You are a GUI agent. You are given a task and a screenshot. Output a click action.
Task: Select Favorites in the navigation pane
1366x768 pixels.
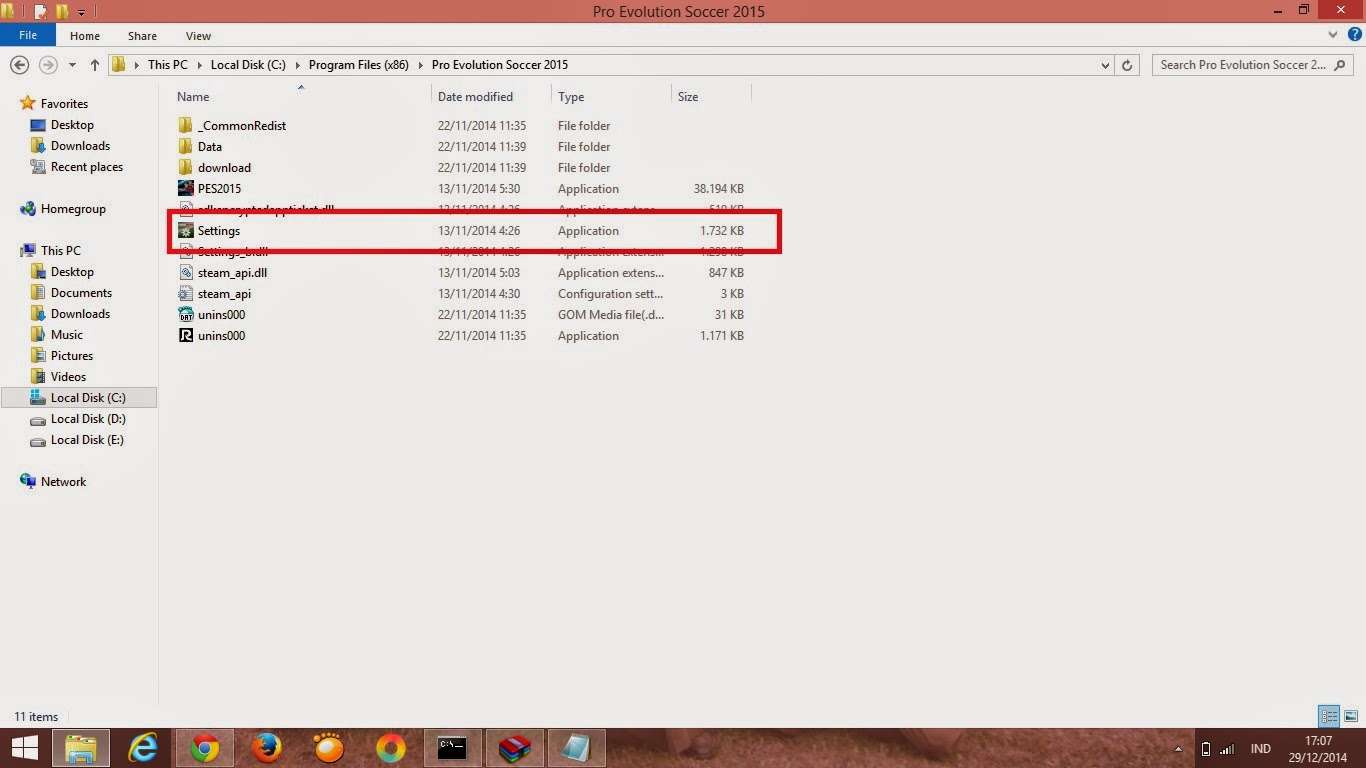[64, 104]
